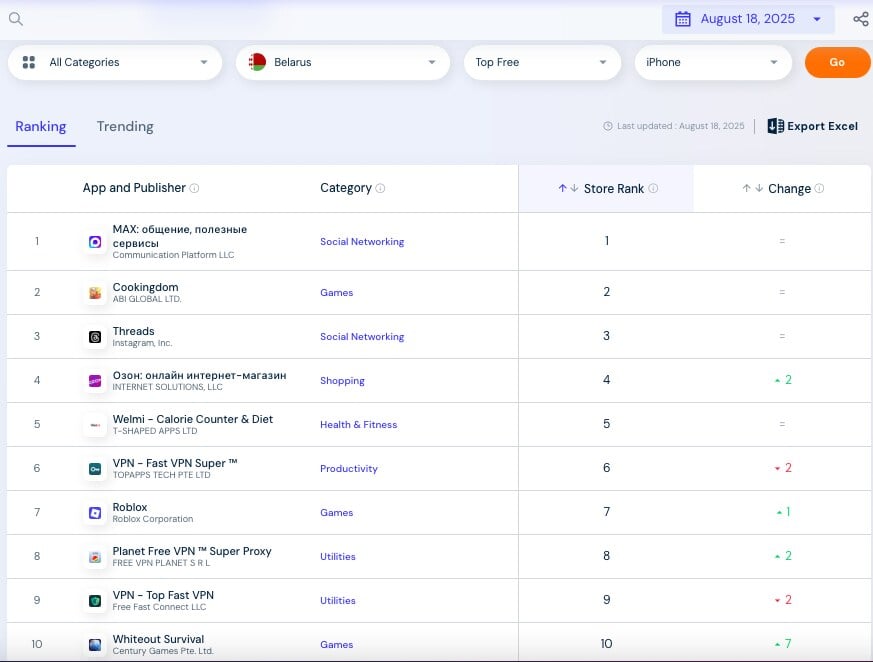Click the App and Publisher column header
The height and width of the screenshot is (662, 873).
134,188
